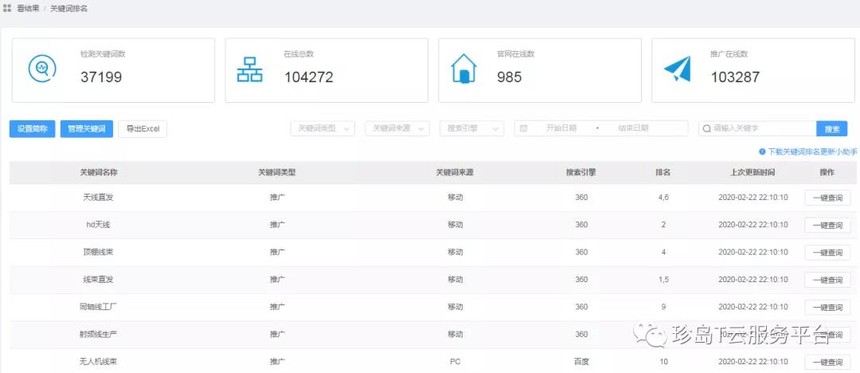860x373 pixels.
Task: Click the 官网在线数 house icon
Action: [x=463, y=69]
